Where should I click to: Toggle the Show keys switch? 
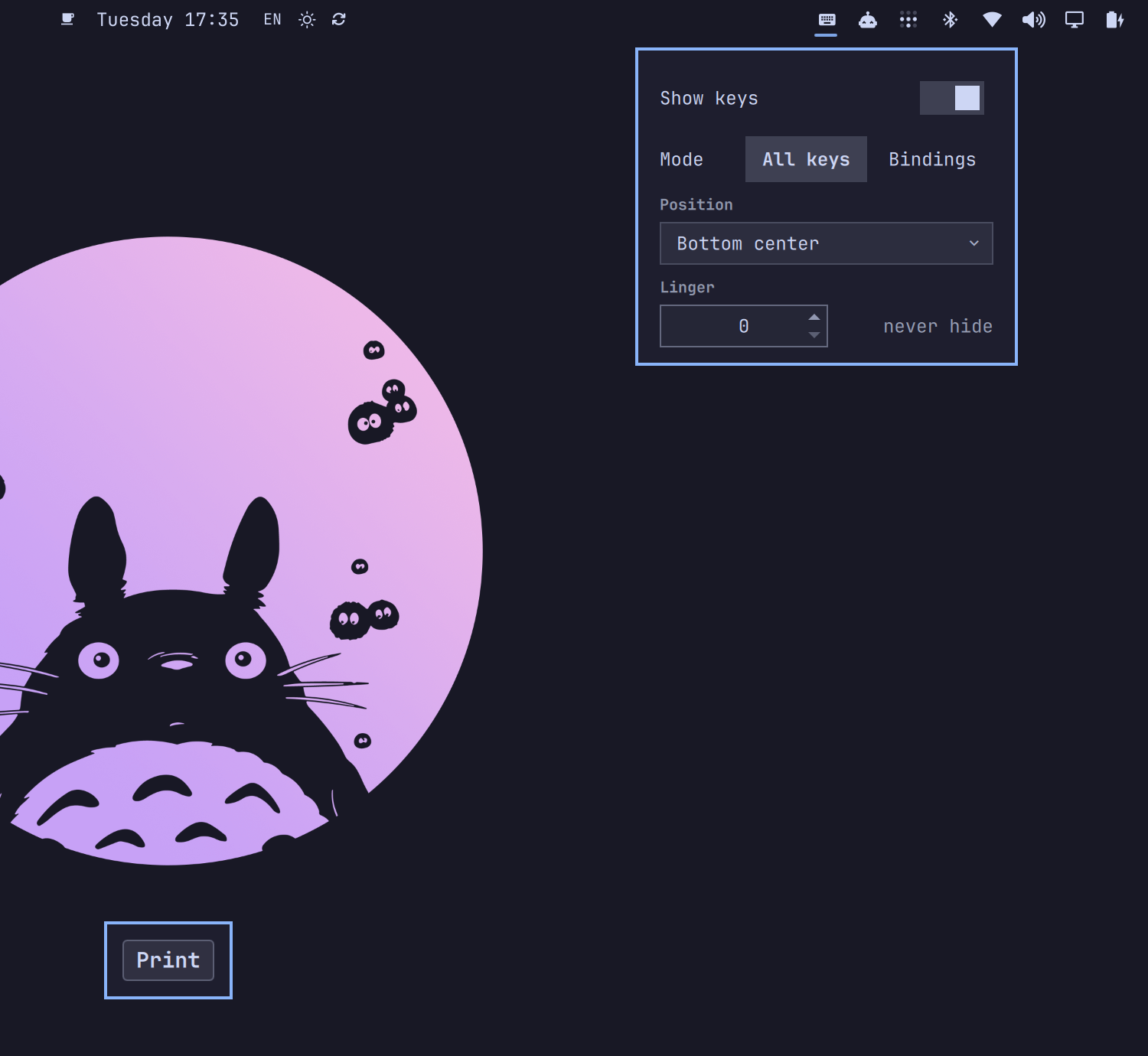click(x=952, y=98)
